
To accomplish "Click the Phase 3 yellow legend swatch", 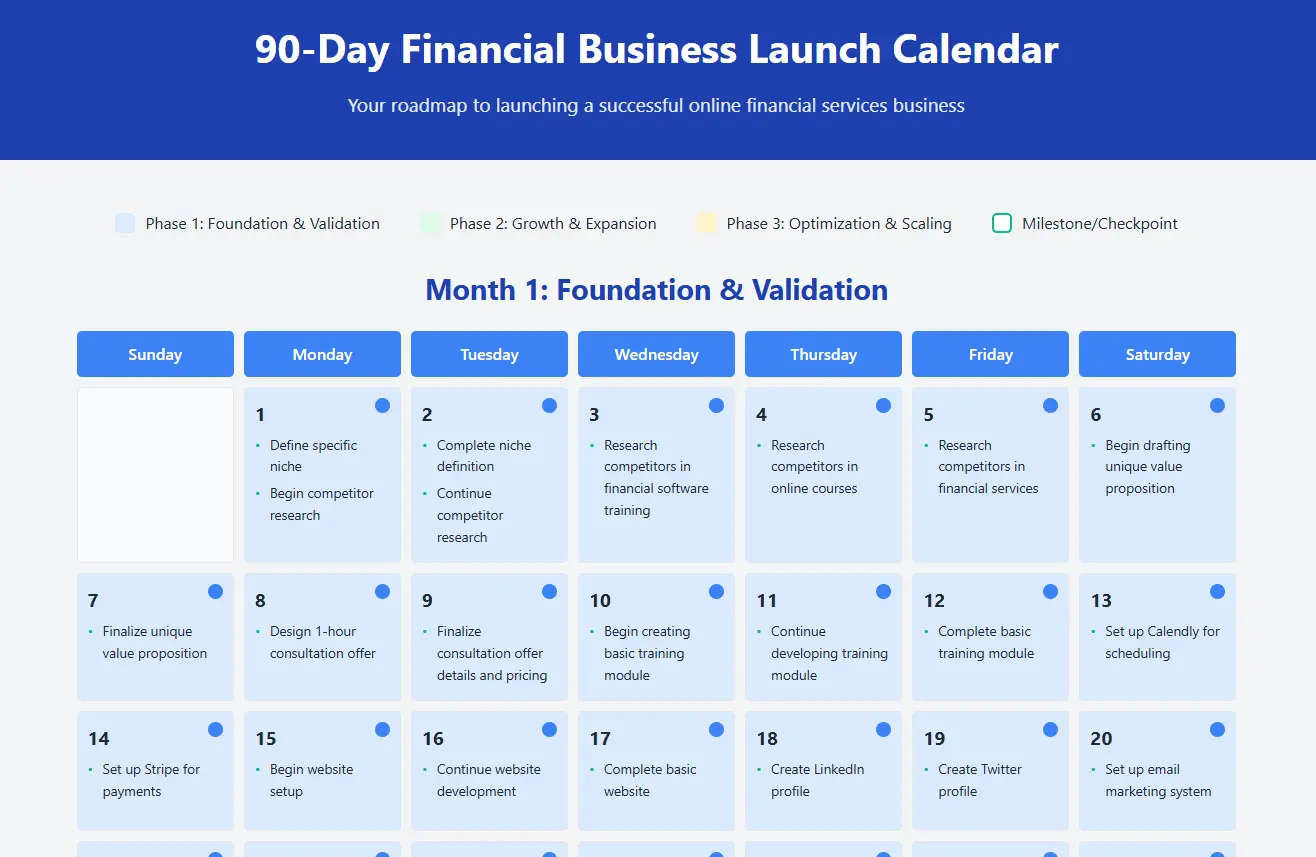I will click(707, 223).
